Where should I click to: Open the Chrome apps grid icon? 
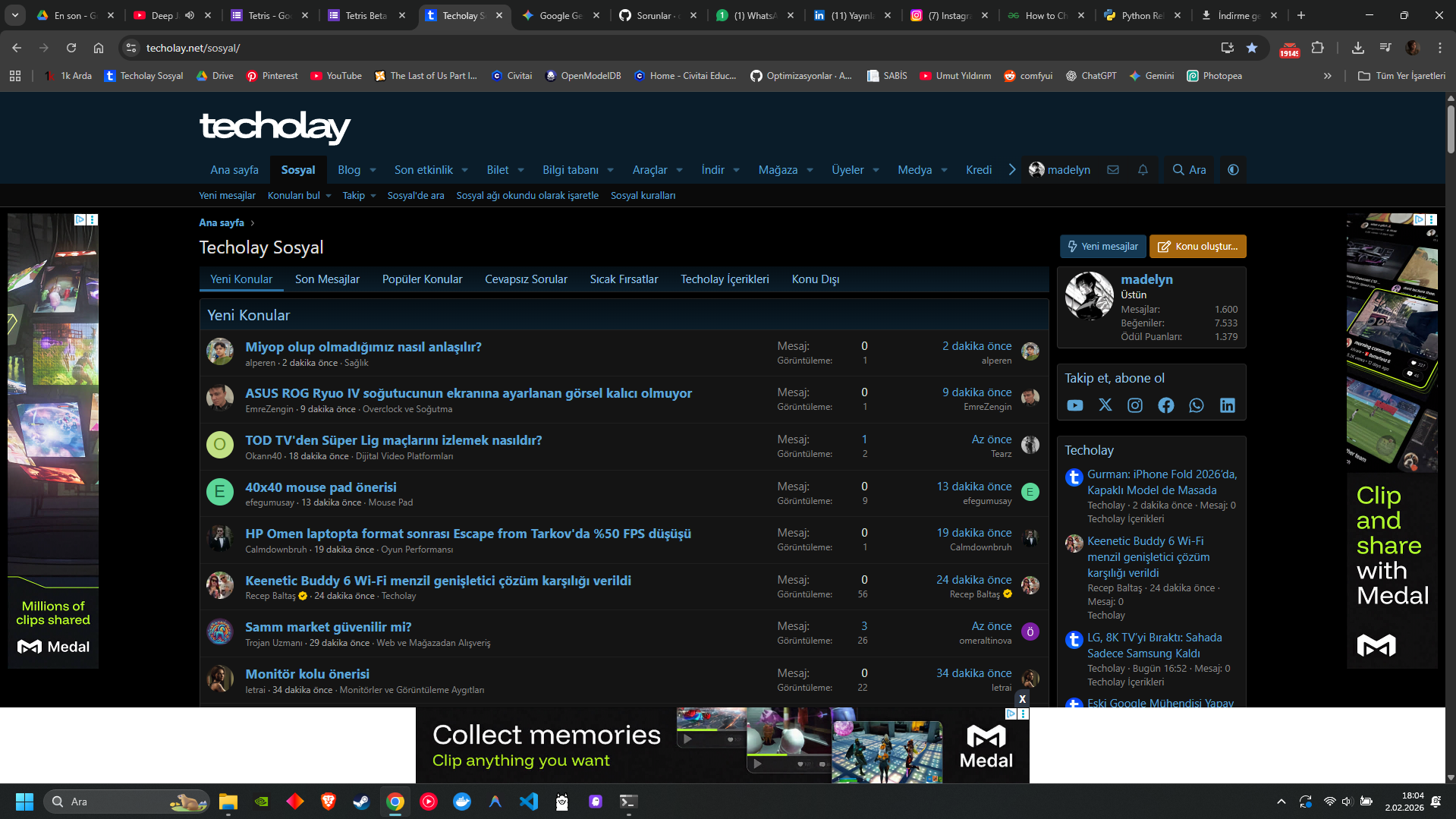tap(15, 76)
